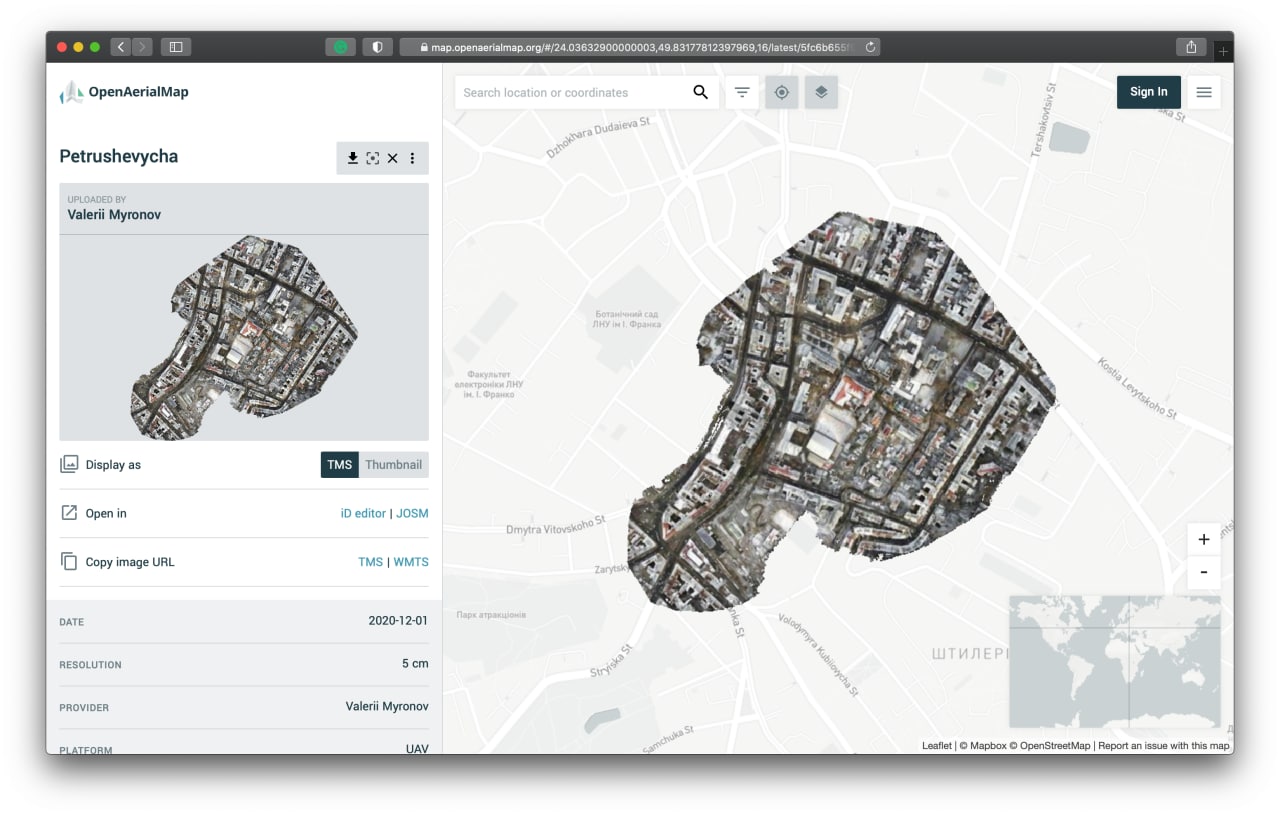Click the OpenAerialMap logo
This screenshot has height=815, width=1280.
click(124, 92)
